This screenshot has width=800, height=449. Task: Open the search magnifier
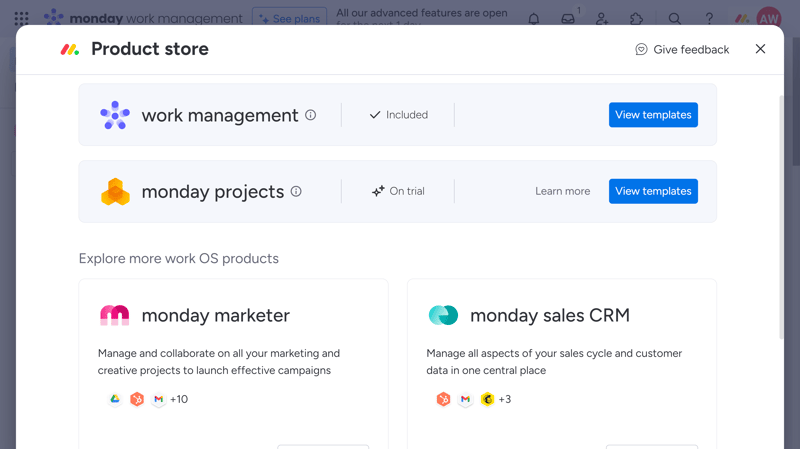click(x=674, y=19)
